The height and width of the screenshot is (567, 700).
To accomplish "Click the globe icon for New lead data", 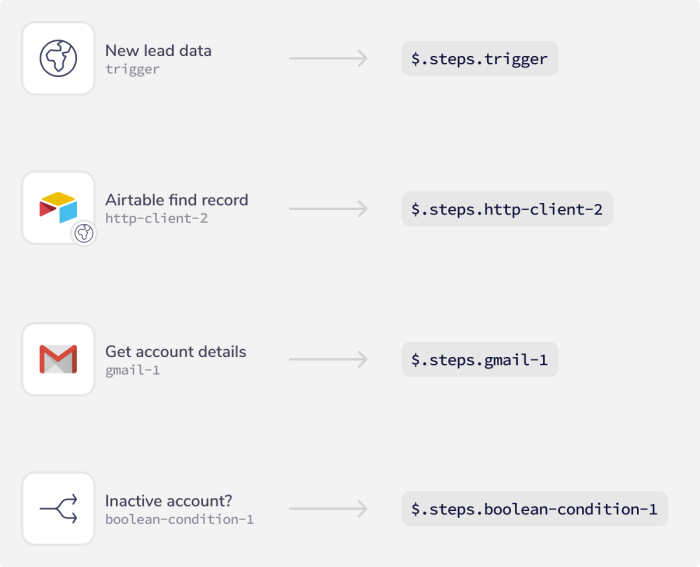I will pos(58,58).
